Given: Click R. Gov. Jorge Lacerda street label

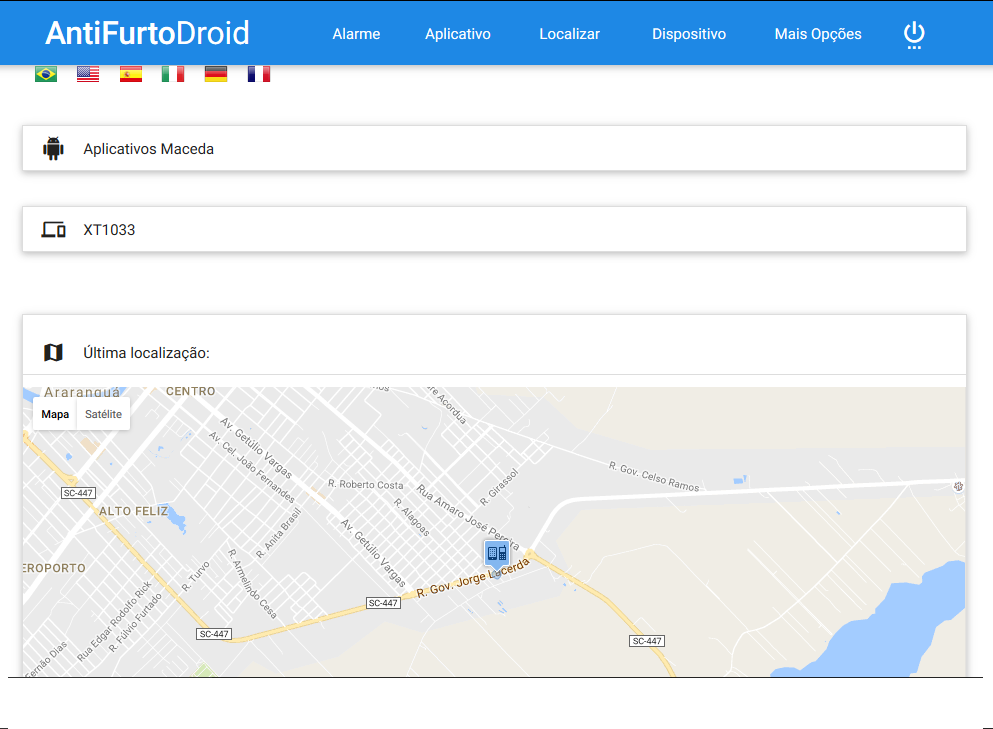Looking at the screenshot, I should click(472, 578).
